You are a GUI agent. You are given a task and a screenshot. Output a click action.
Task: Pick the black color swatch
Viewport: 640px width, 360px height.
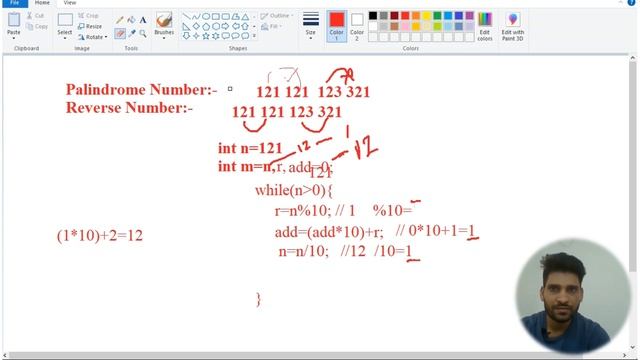click(373, 16)
